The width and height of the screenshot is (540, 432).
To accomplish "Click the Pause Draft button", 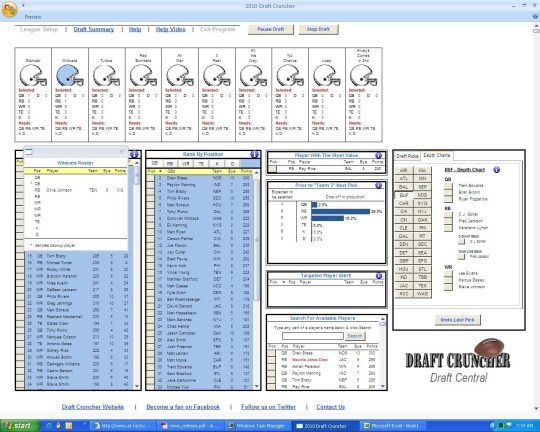I will (271, 29).
